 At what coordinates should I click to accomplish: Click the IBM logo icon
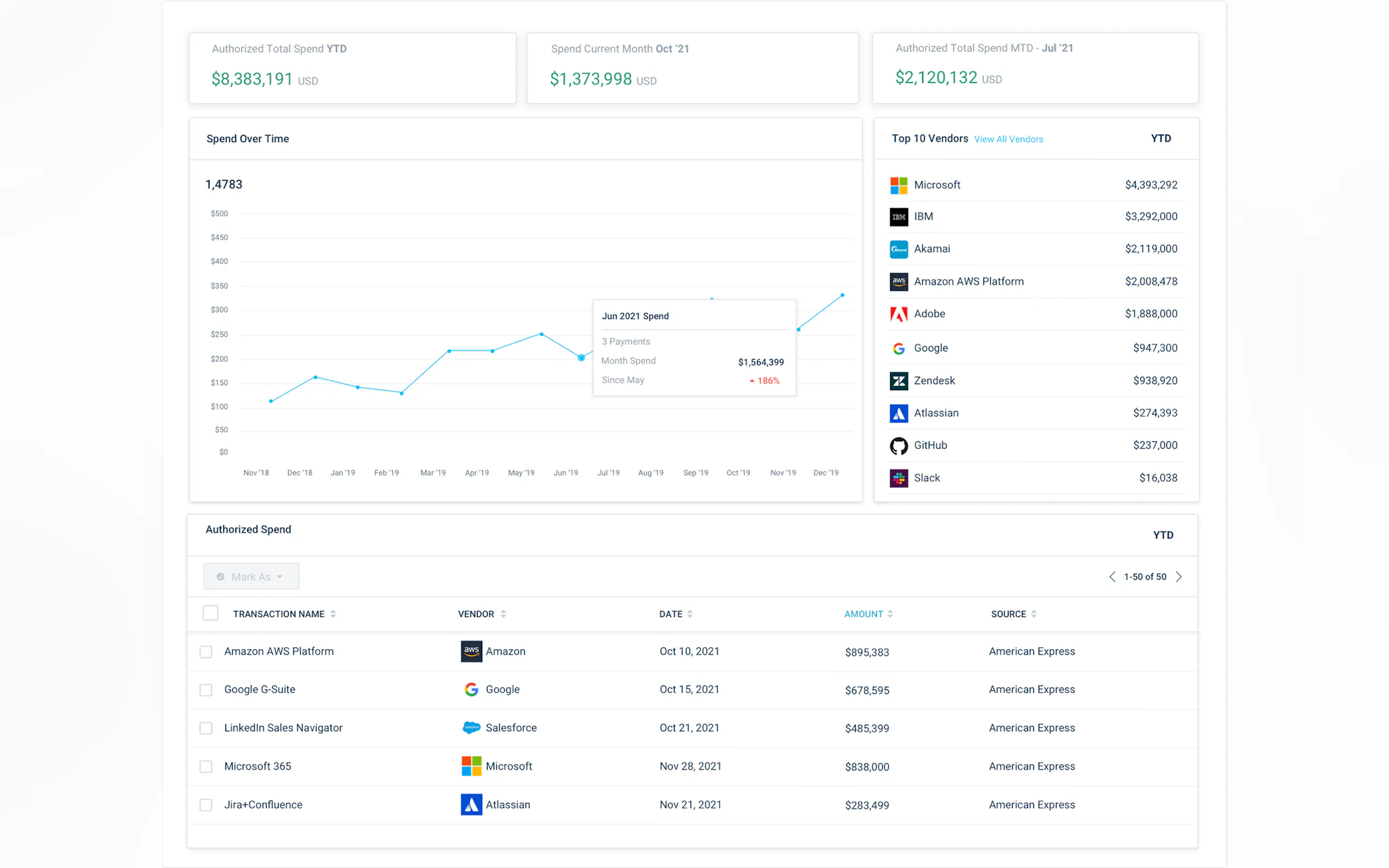click(898, 217)
